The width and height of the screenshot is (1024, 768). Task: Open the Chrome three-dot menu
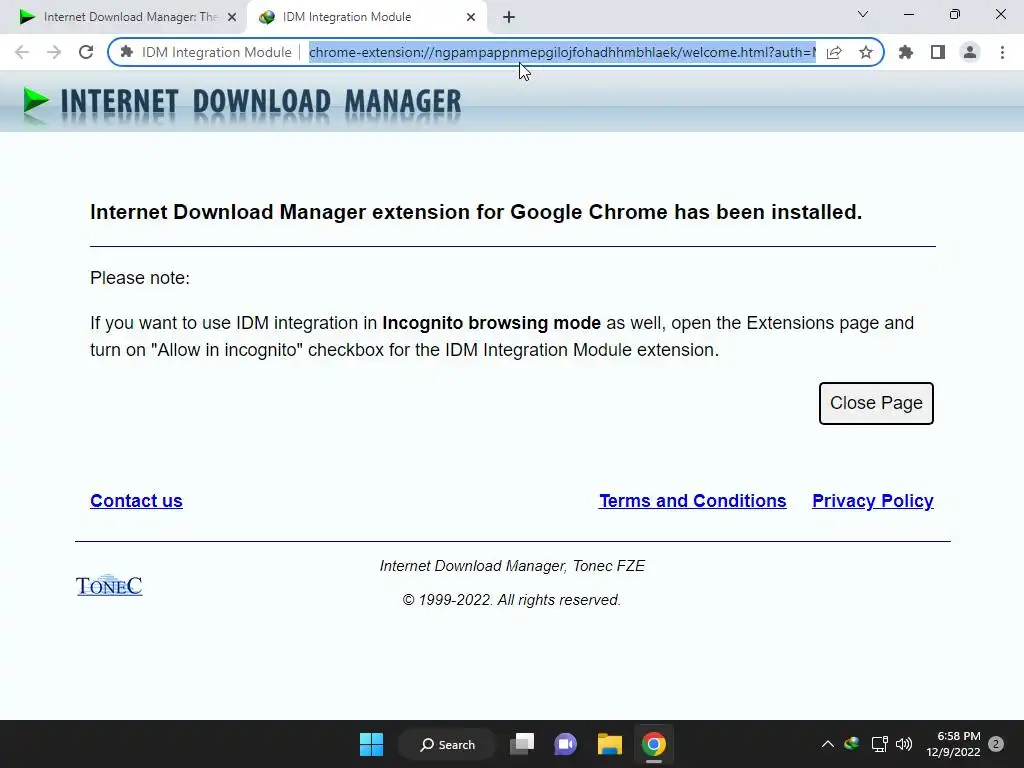[x=1002, y=52]
